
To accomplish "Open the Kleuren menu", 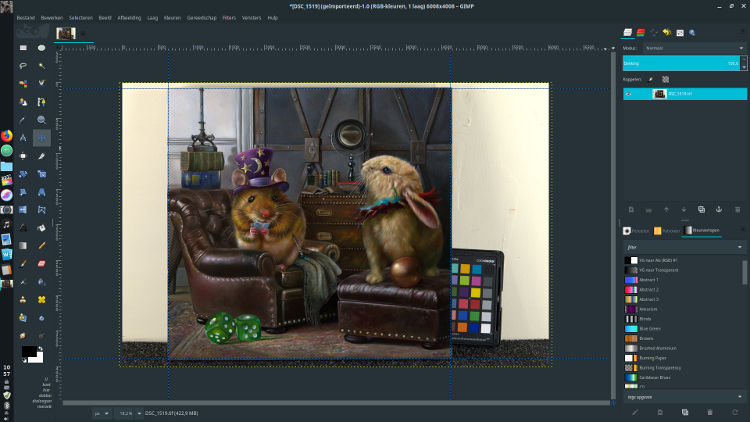I will point(172,18).
